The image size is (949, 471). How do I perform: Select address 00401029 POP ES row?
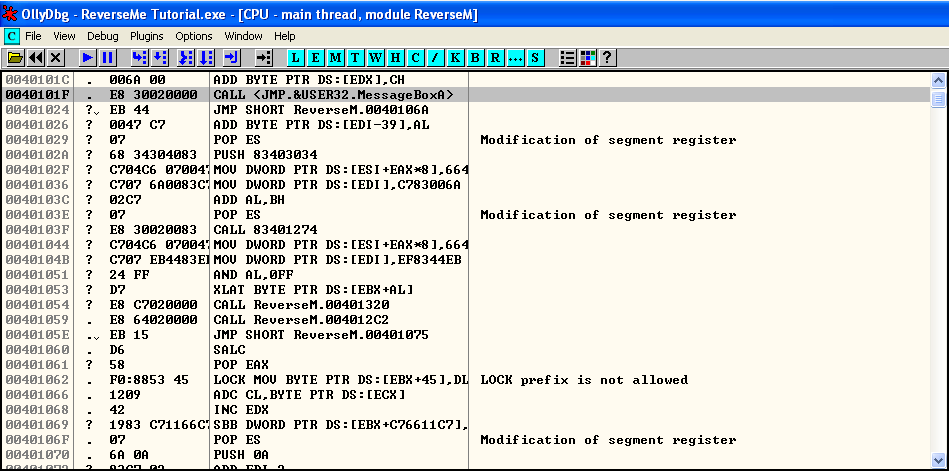pyautogui.click(x=465, y=140)
